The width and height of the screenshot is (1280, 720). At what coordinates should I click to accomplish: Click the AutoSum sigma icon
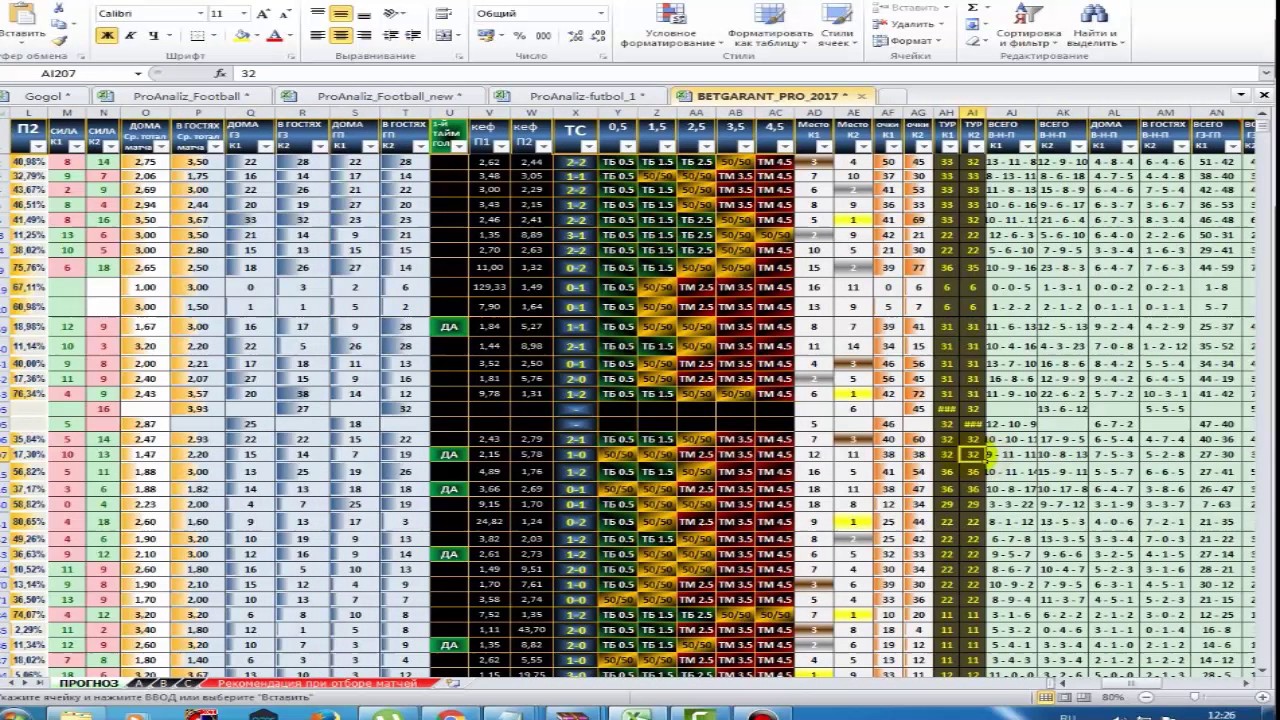(972, 7)
